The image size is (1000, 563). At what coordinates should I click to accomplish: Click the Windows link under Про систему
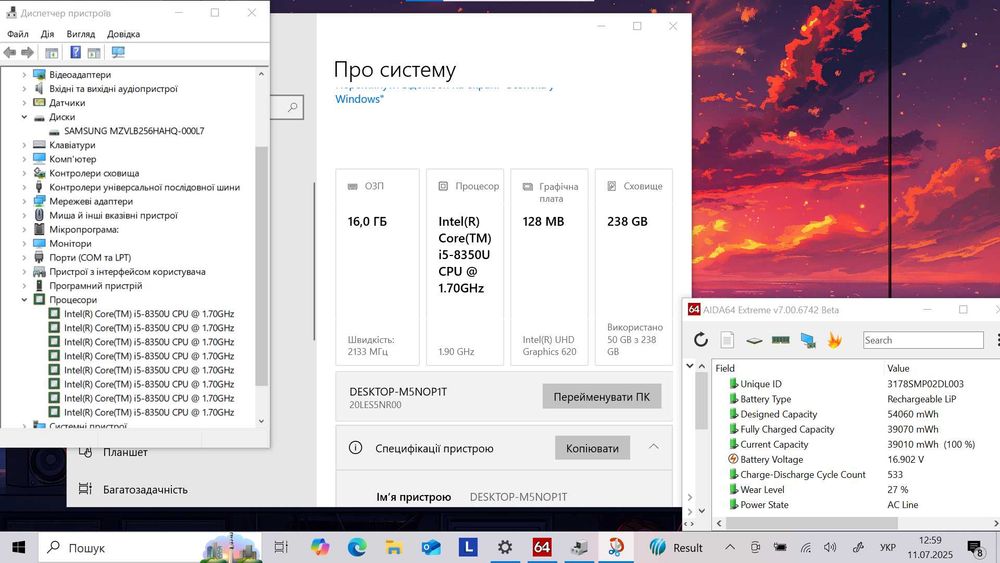click(x=359, y=99)
